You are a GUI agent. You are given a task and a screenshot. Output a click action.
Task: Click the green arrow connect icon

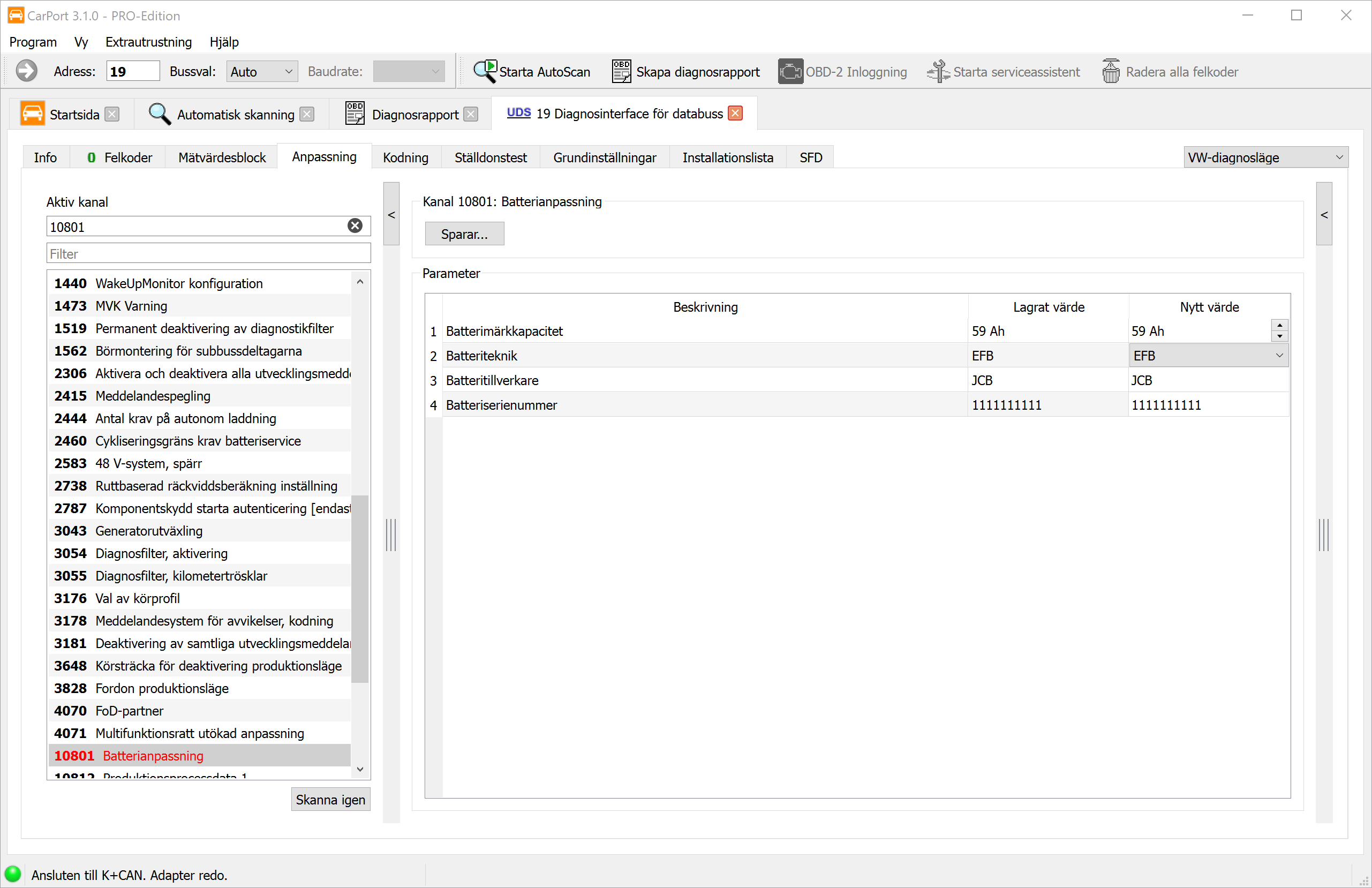26,72
